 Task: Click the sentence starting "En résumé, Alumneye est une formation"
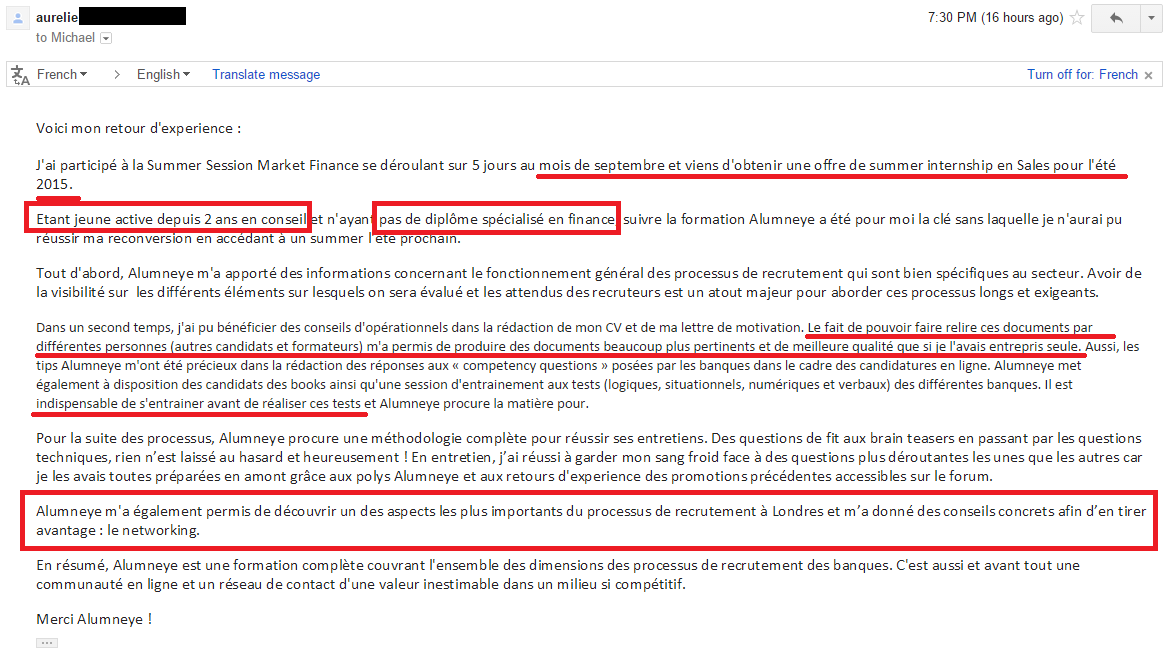[x=558, y=575]
